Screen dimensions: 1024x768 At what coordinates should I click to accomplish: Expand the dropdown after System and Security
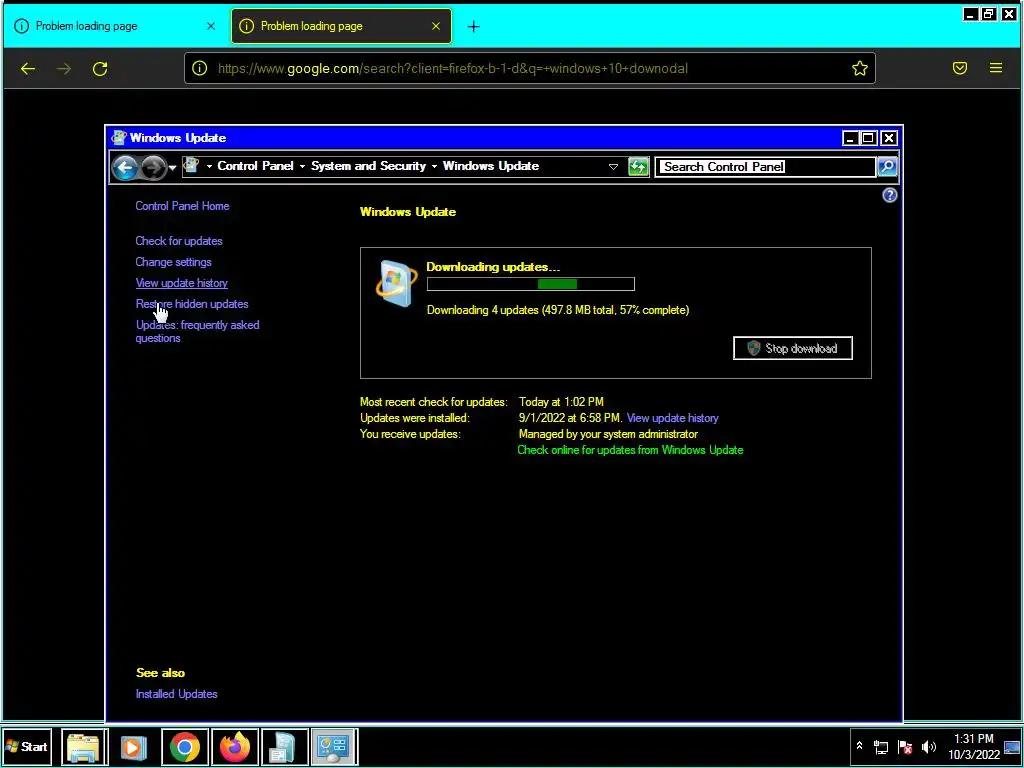tap(434, 167)
